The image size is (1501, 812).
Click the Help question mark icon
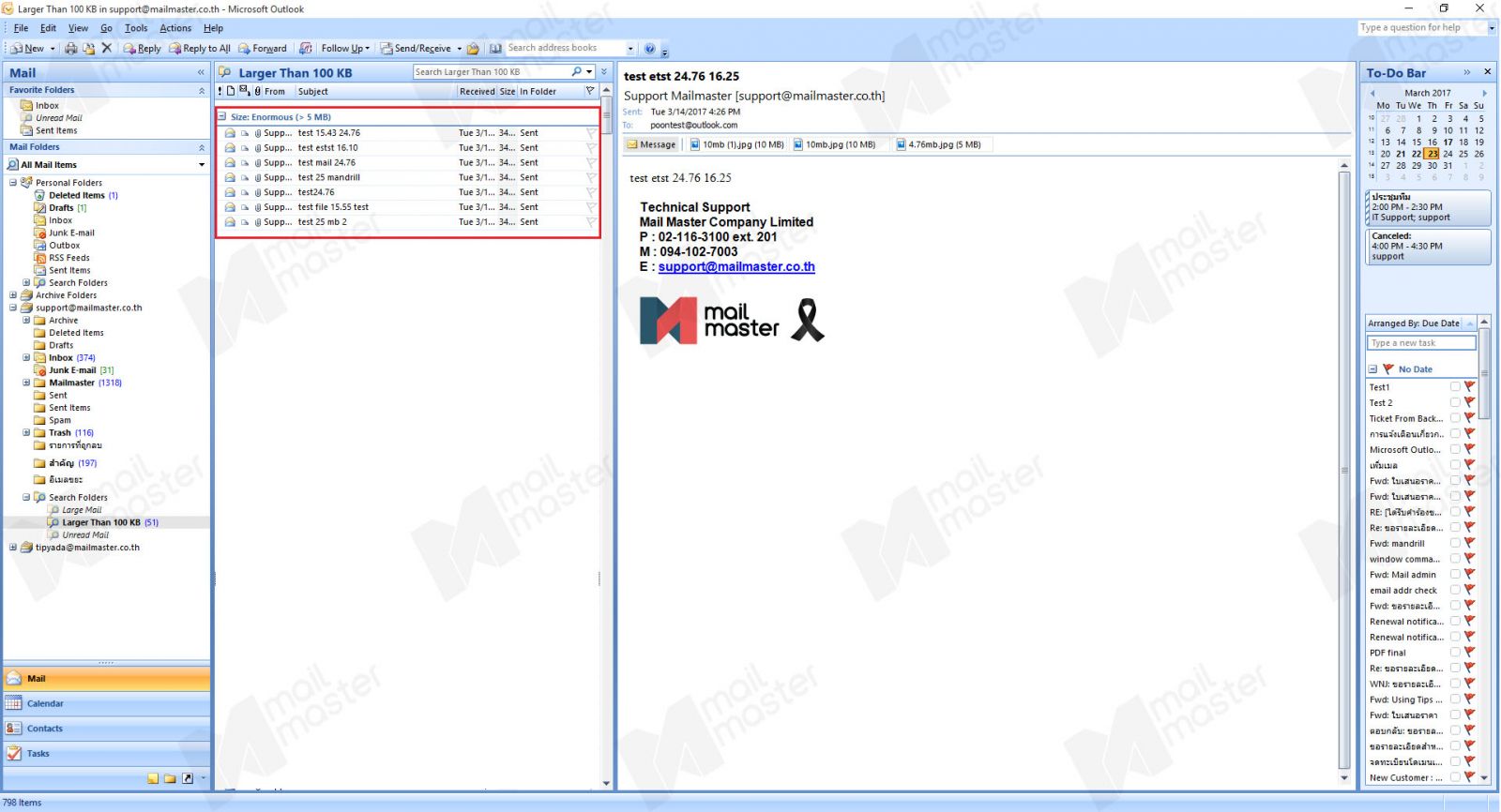[650, 49]
